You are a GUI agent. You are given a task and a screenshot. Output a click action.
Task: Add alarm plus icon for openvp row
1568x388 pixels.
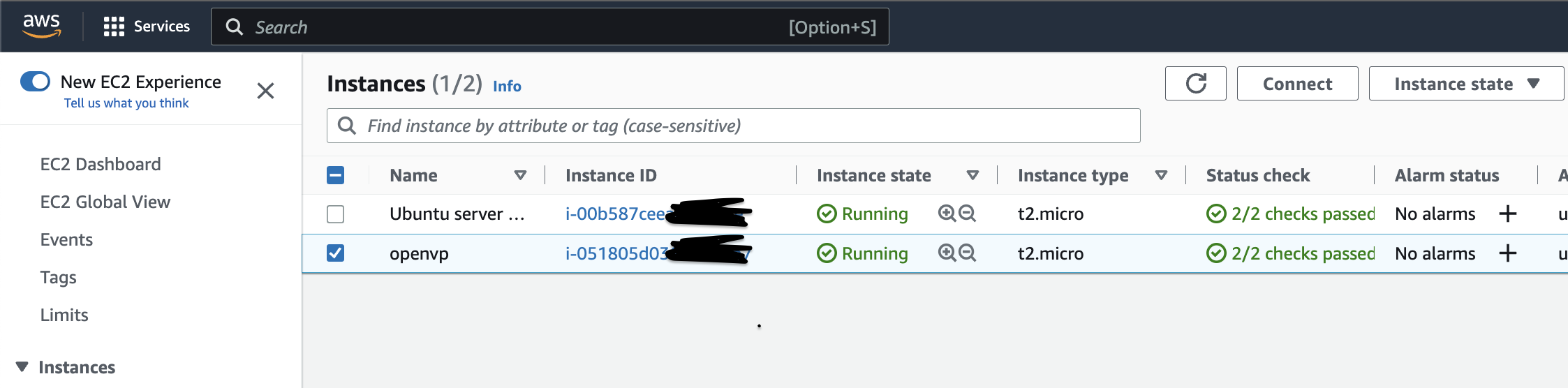tap(1508, 253)
